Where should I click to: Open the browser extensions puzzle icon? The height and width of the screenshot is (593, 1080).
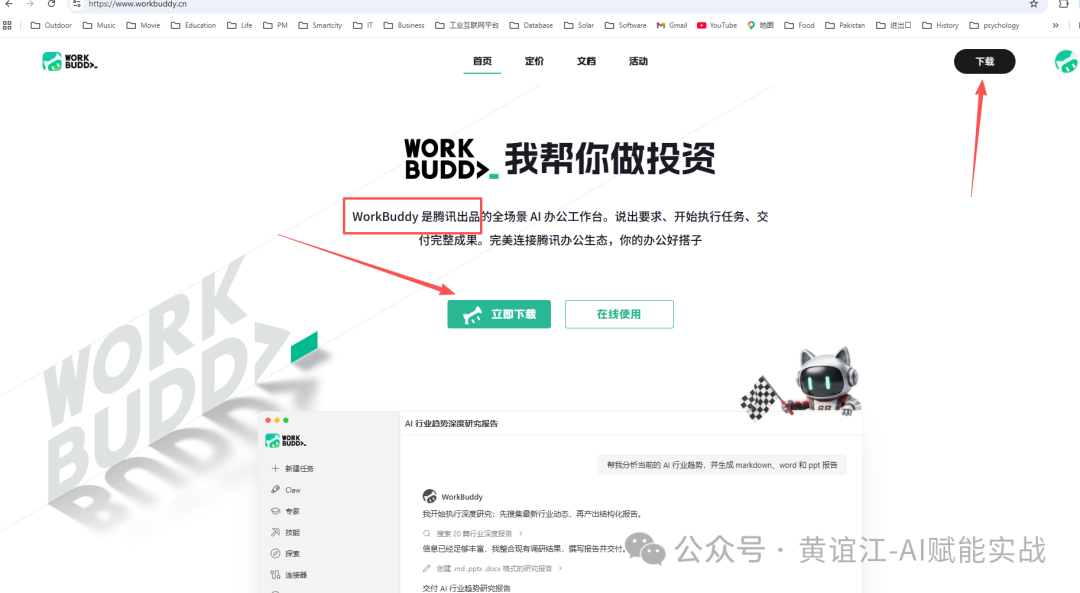[x=1063, y=4]
